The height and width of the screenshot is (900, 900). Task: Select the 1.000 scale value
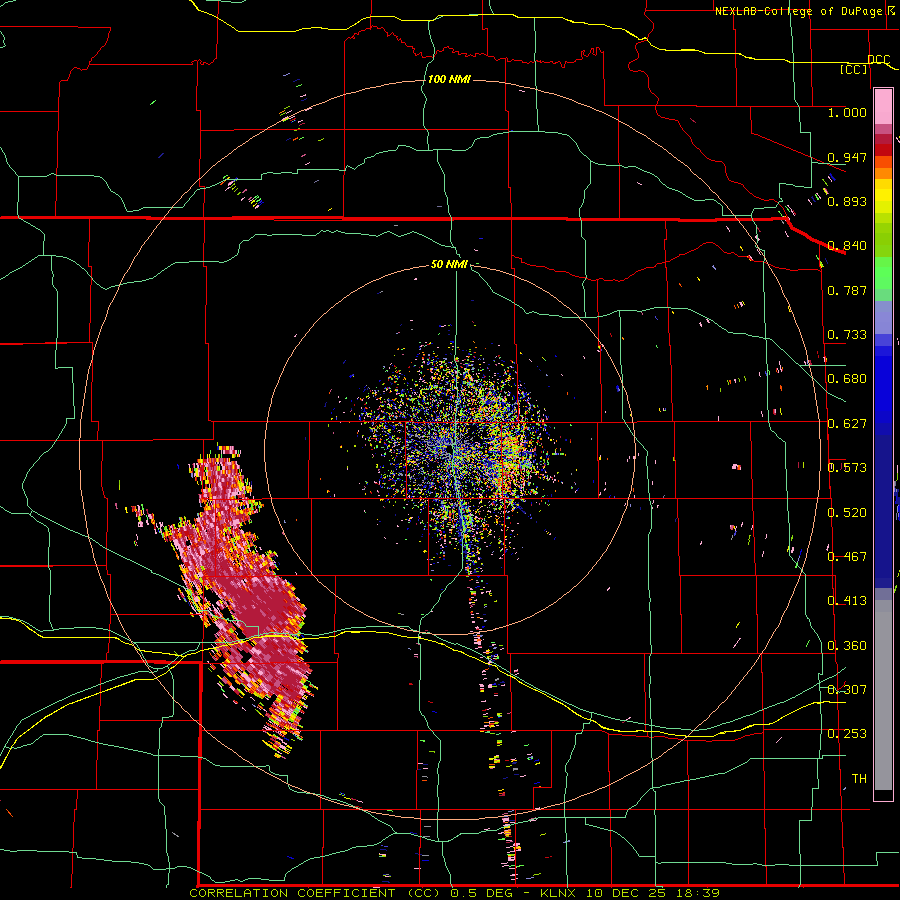pyautogui.click(x=847, y=112)
